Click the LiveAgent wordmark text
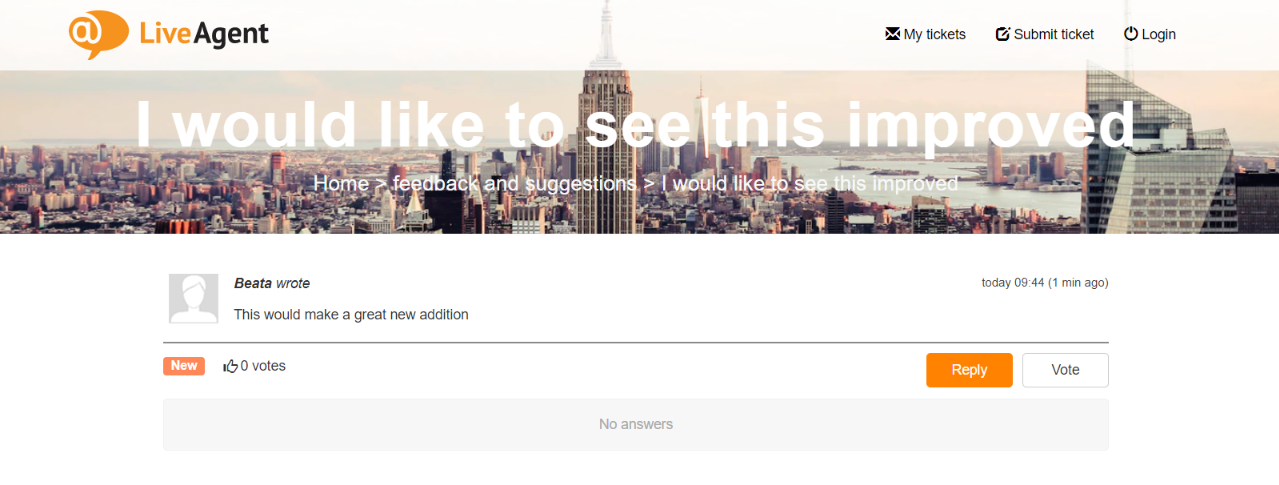The height and width of the screenshot is (485, 1279). point(204,34)
